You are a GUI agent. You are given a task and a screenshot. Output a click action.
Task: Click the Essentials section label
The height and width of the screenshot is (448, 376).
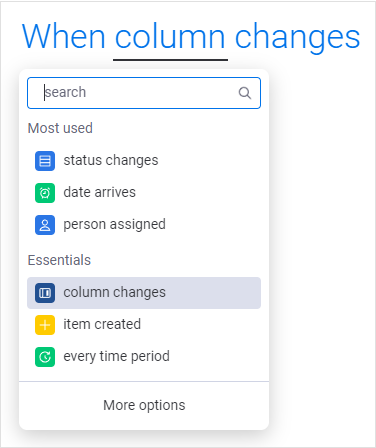(x=59, y=260)
